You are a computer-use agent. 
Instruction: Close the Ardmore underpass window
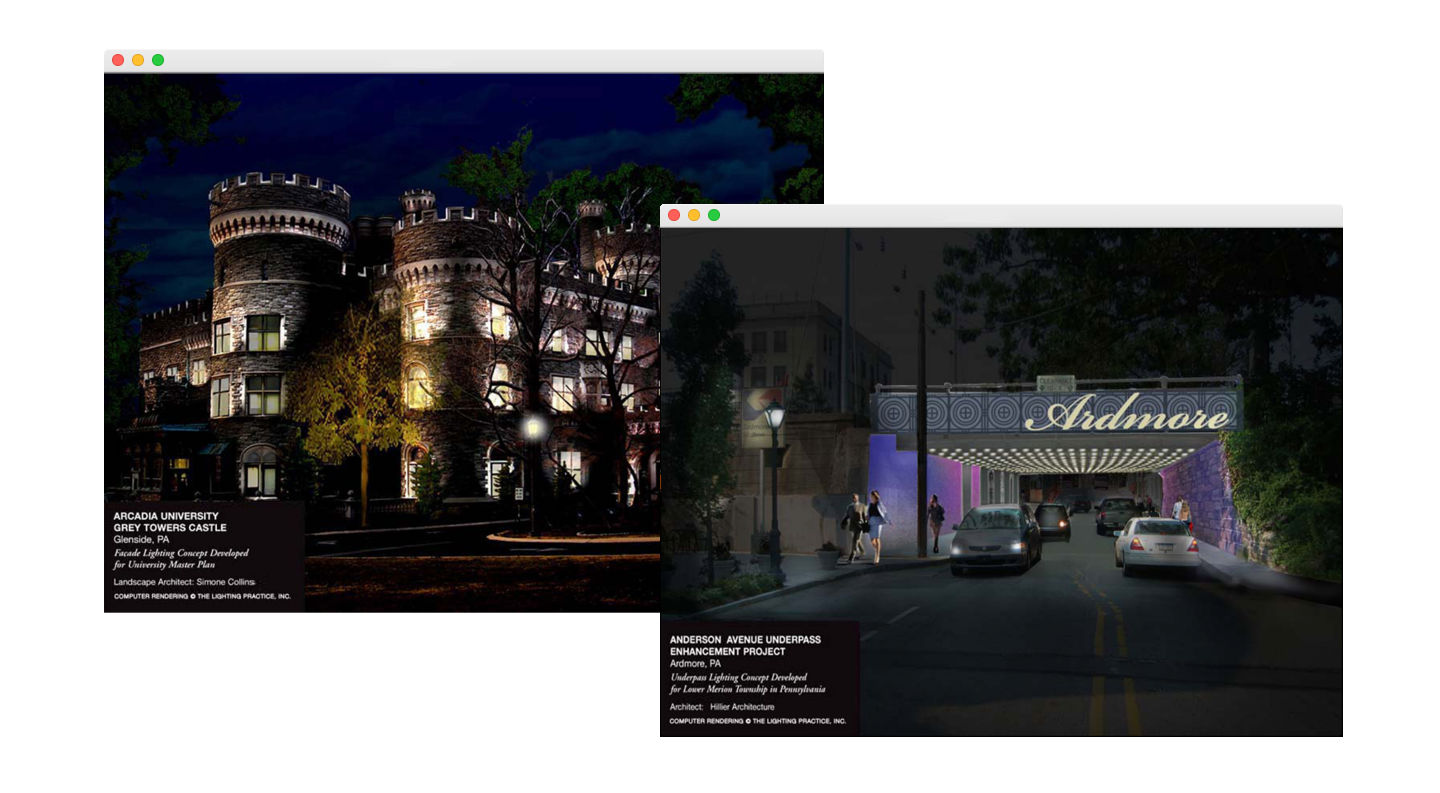click(x=674, y=215)
